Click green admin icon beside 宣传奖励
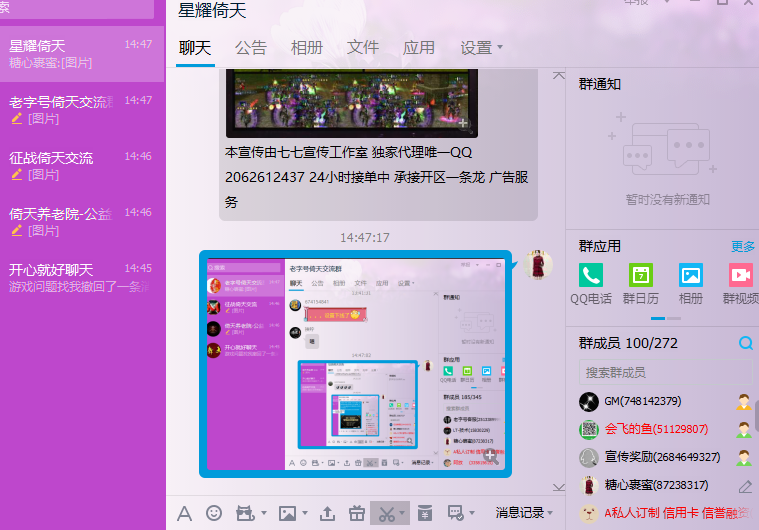The height and width of the screenshot is (530, 759). 744,458
